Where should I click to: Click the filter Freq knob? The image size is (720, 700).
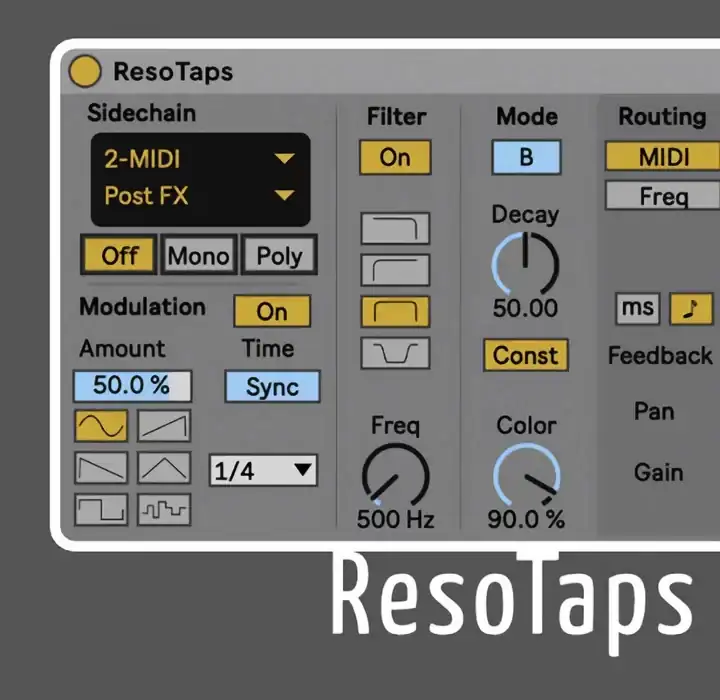click(x=395, y=476)
